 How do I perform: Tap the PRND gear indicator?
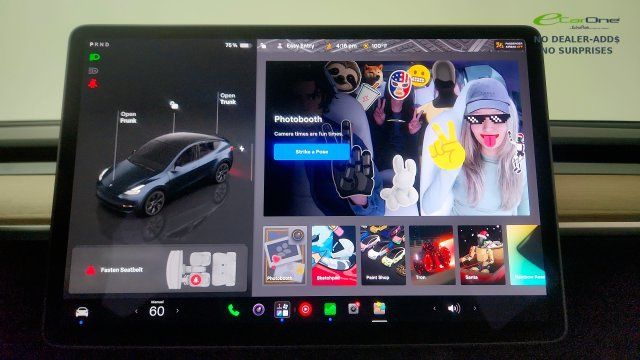(99, 44)
